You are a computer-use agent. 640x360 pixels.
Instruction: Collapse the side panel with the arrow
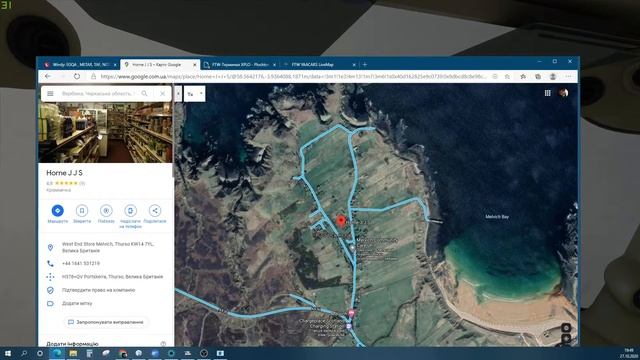click(178, 93)
